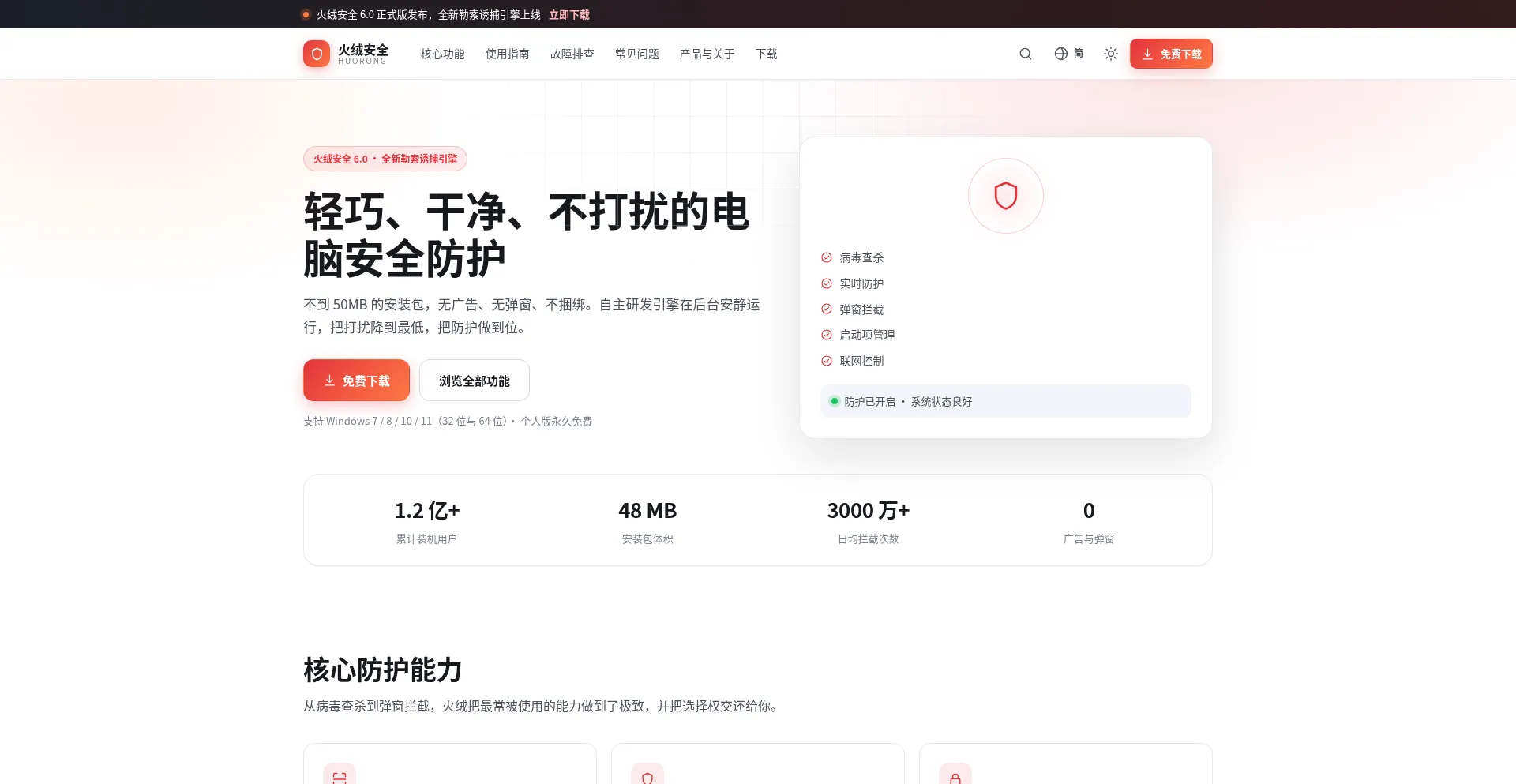Screen dimensions: 1516x784
Task: Toggle light/dark theme sun icon
Action: click(1111, 54)
